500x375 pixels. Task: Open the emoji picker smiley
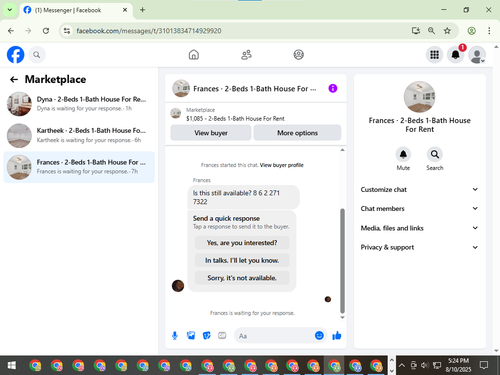pyautogui.click(x=319, y=335)
